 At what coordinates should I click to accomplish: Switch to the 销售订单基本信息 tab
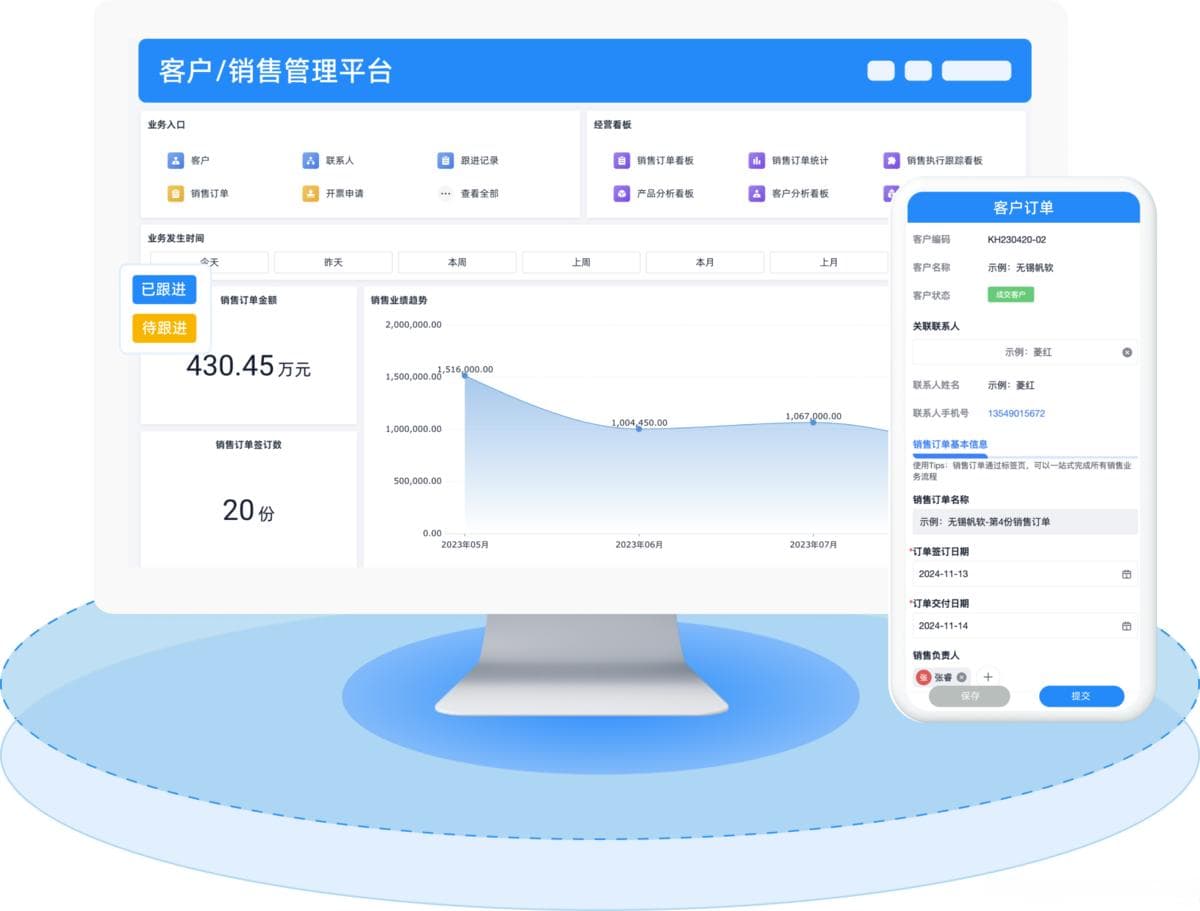(950, 444)
